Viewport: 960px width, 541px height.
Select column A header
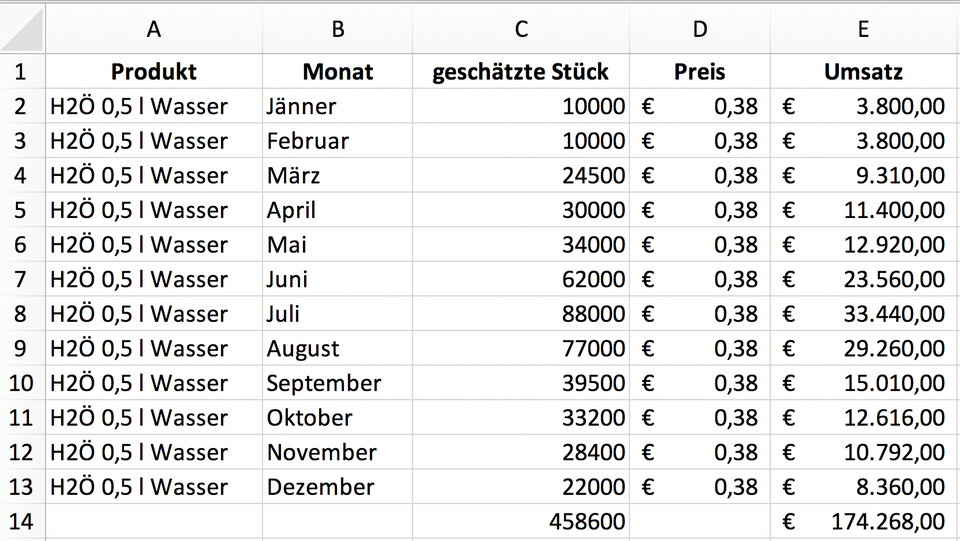coord(154,29)
